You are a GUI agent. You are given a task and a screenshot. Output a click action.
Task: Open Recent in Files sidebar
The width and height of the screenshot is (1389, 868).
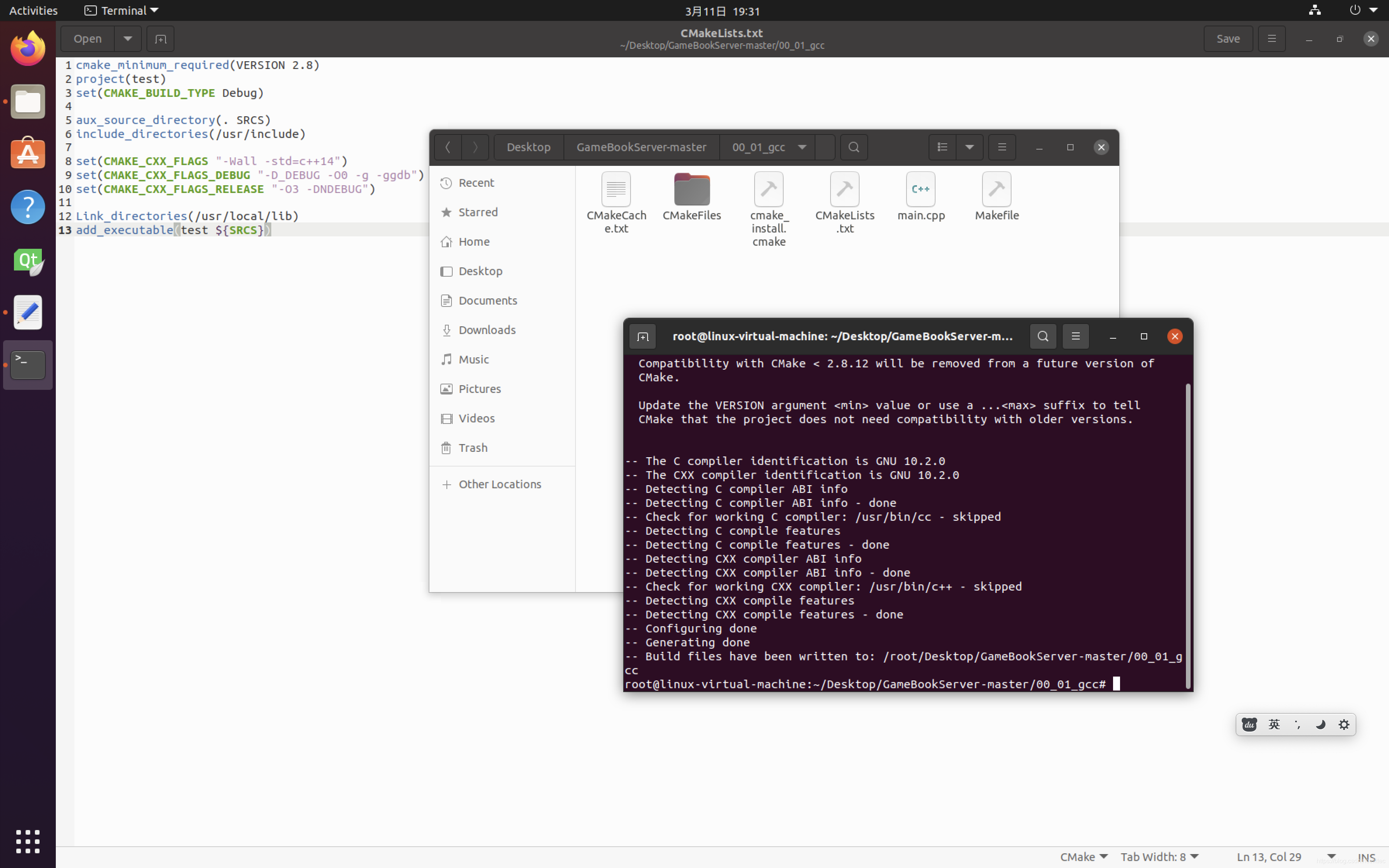pos(502,183)
